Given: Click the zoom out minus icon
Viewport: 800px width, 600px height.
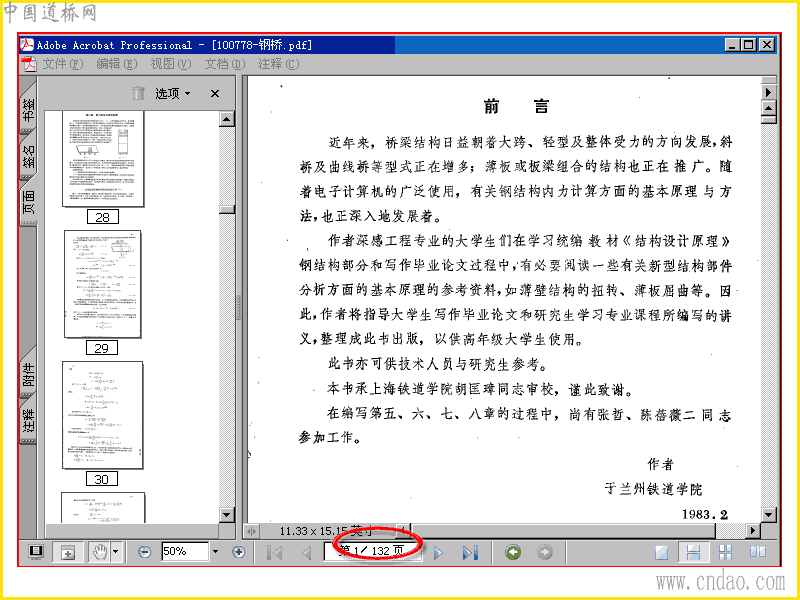Looking at the screenshot, I should (145, 552).
